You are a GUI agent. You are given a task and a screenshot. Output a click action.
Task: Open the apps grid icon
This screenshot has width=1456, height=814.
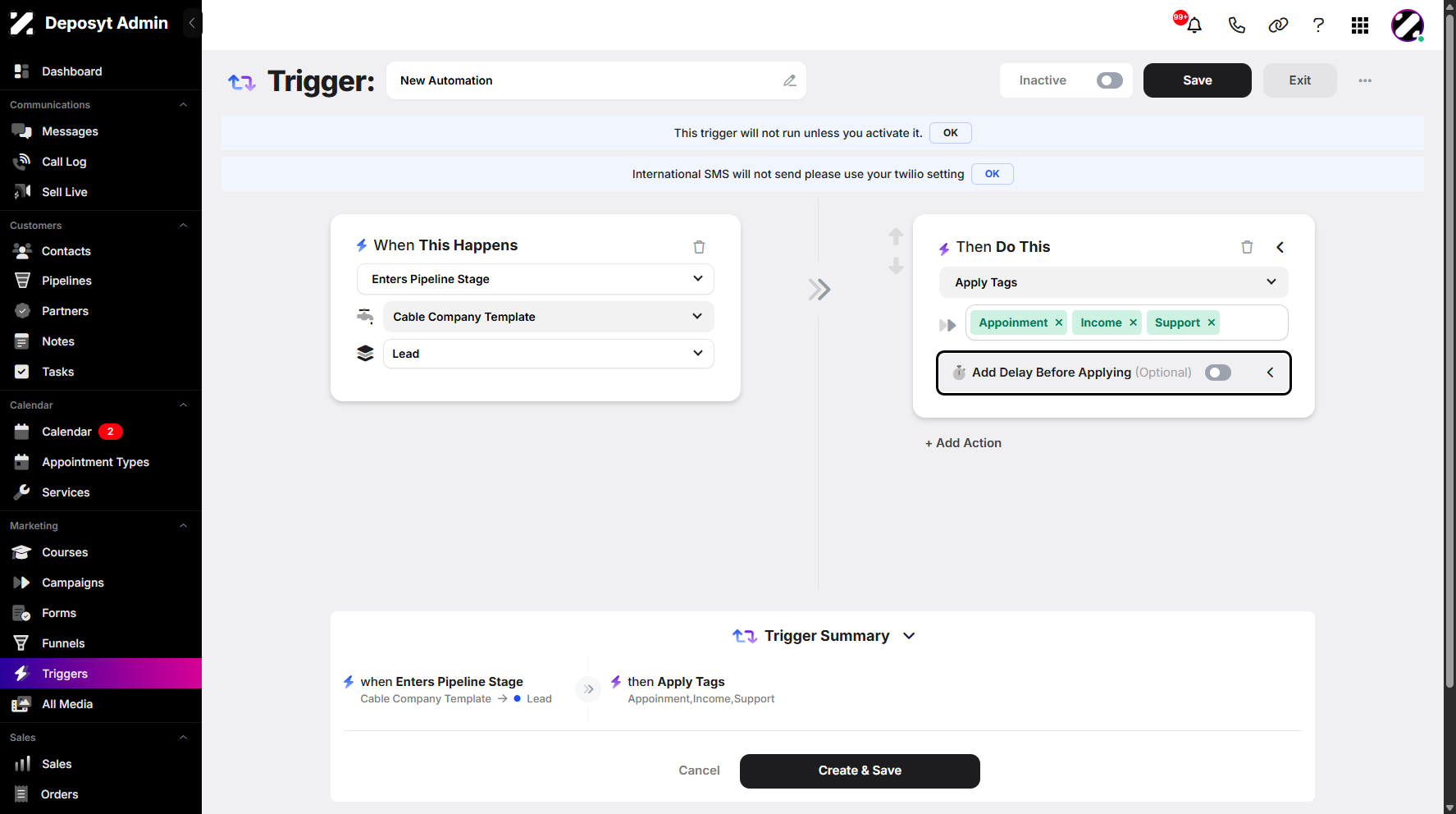[1360, 25]
